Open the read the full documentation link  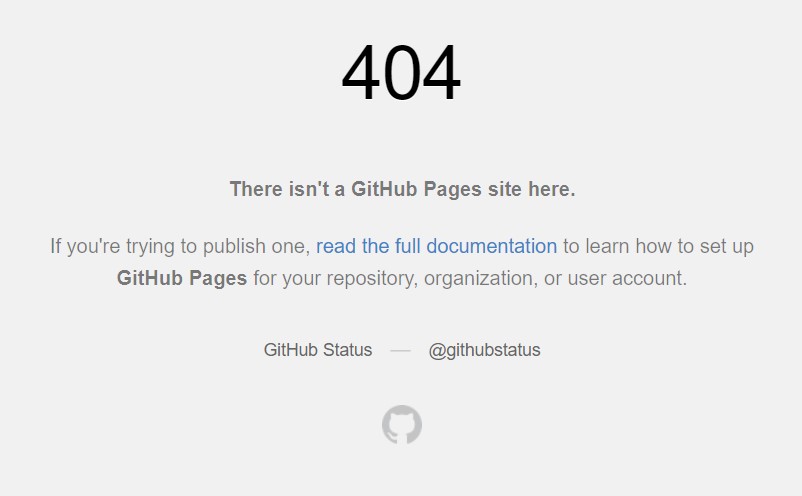pyautogui.click(x=436, y=246)
